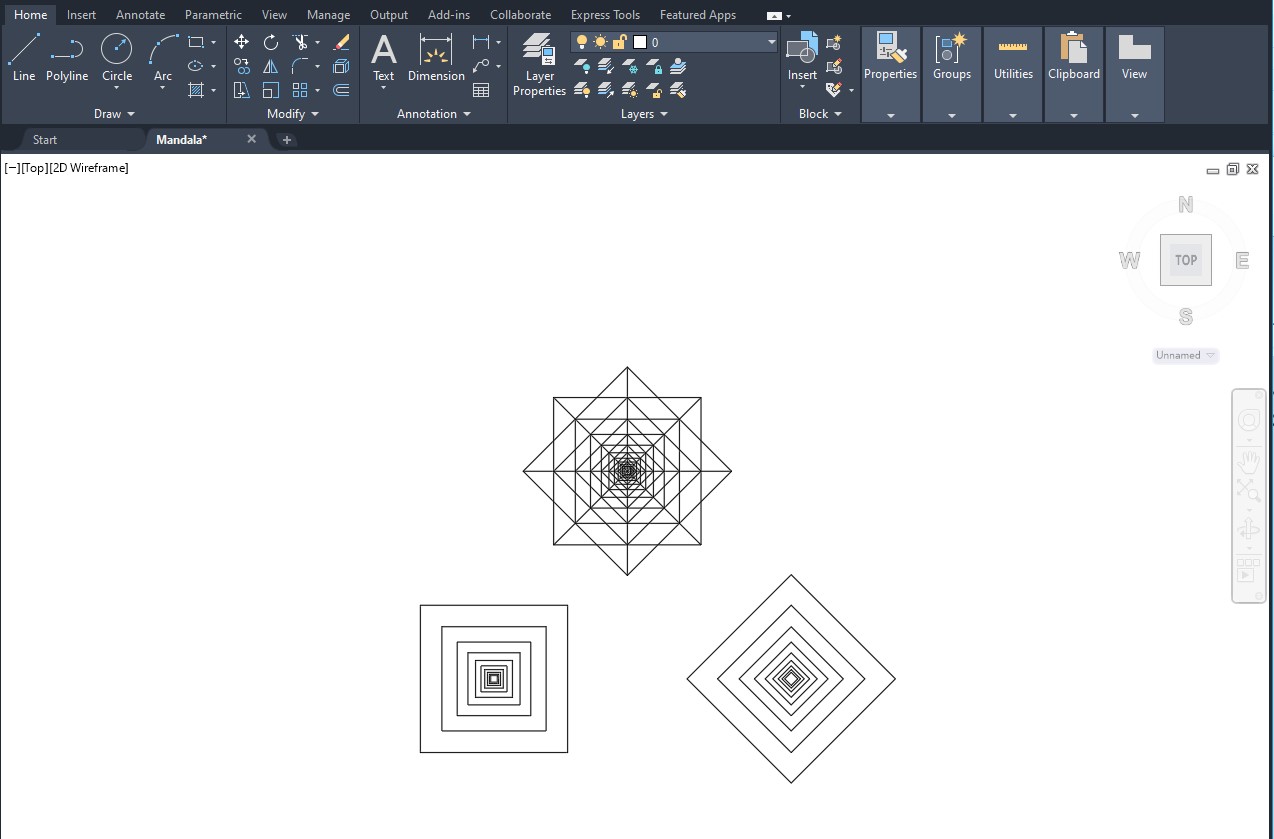Switch to the Start file tab
1274x839 pixels.
[45, 140]
